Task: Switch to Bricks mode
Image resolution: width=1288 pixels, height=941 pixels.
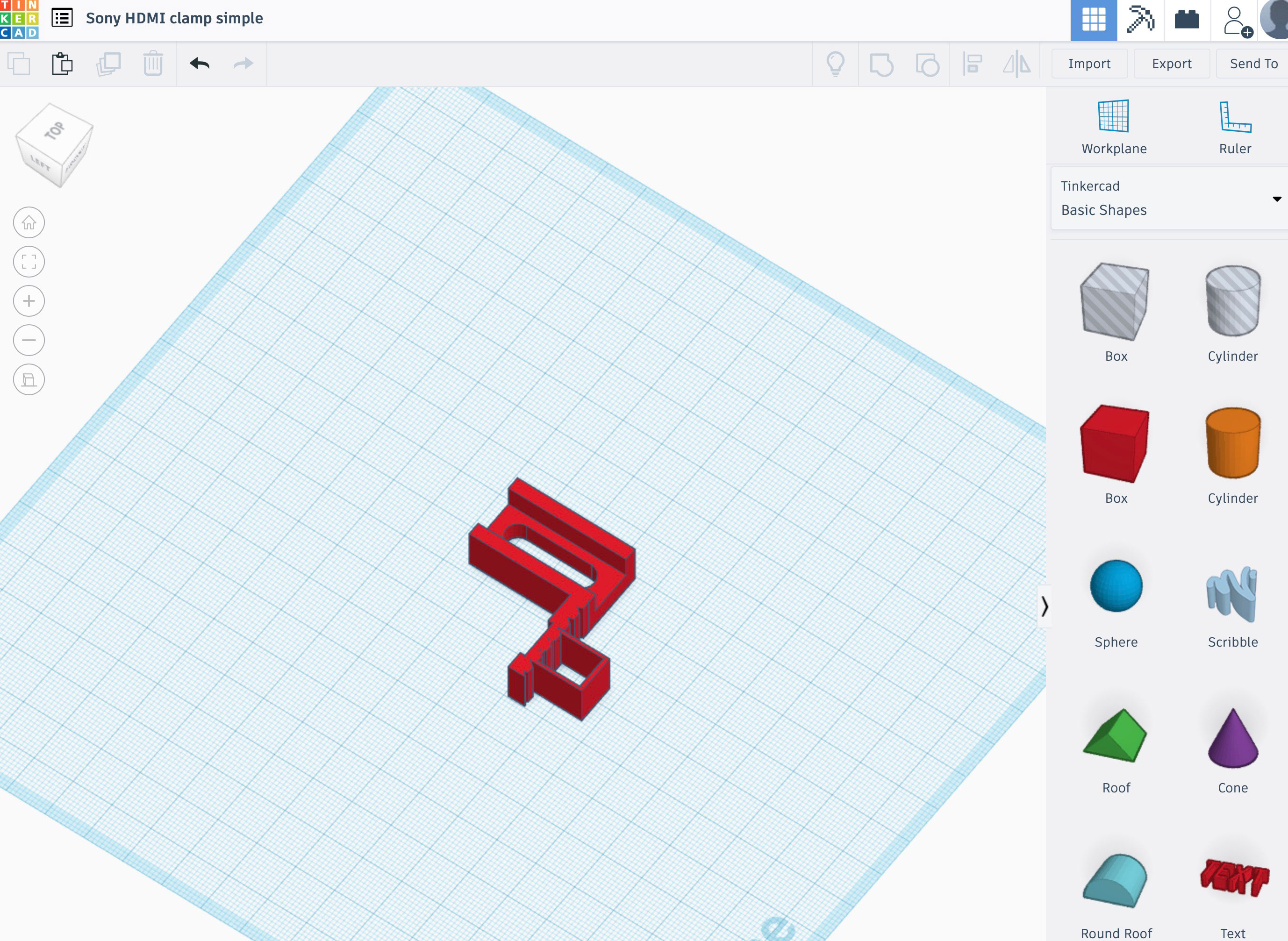Action: click(x=1187, y=20)
